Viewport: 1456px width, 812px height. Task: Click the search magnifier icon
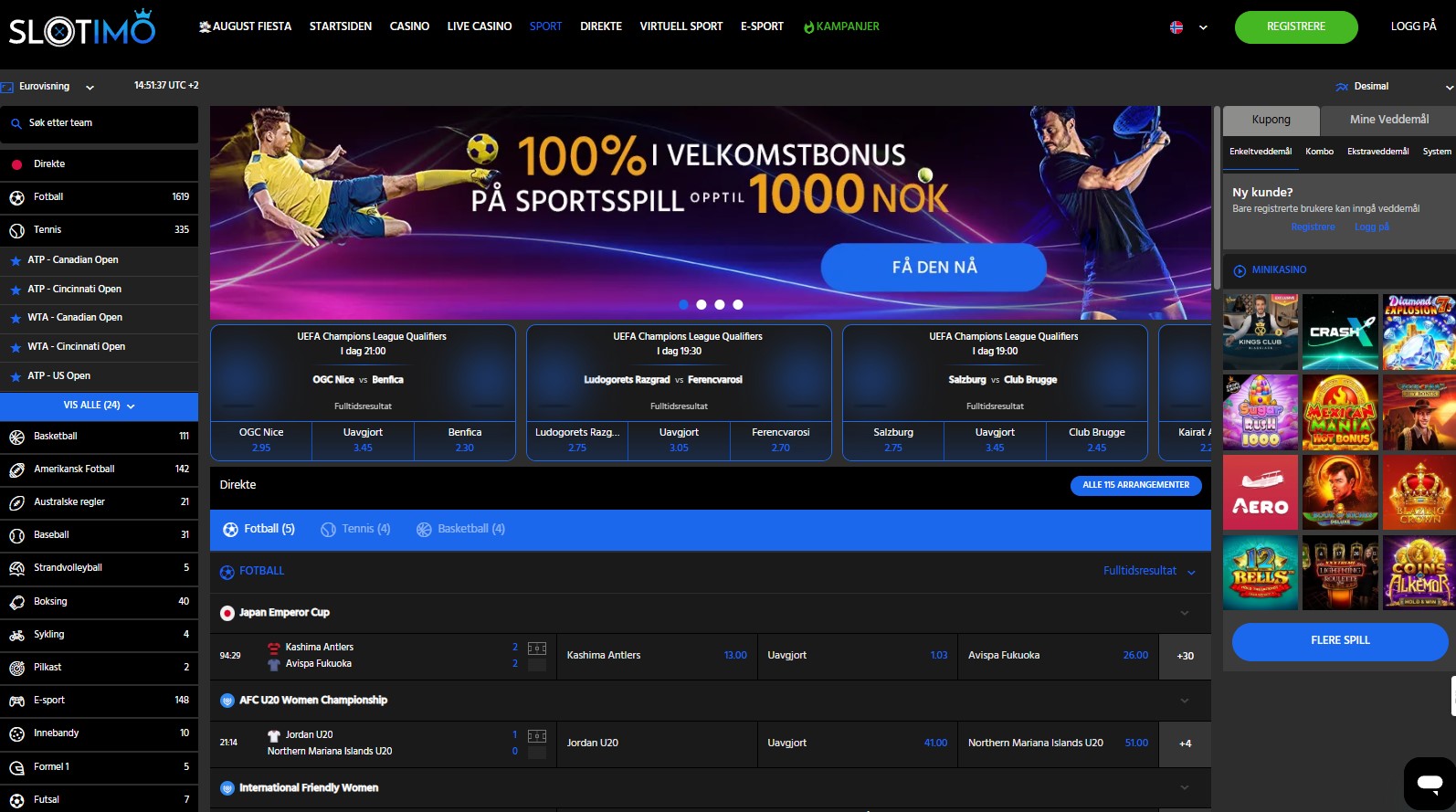click(x=16, y=123)
